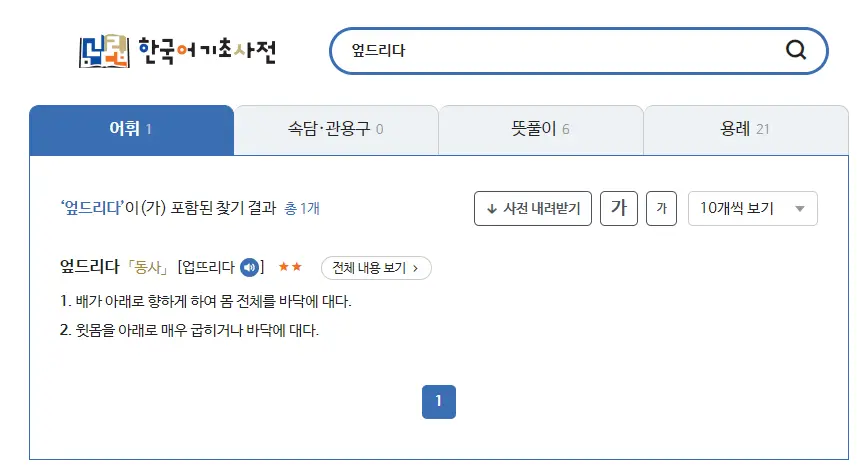Viewport: 860px width, 472px height.
Task: Click the second definition text
Action: tap(190, 330)
